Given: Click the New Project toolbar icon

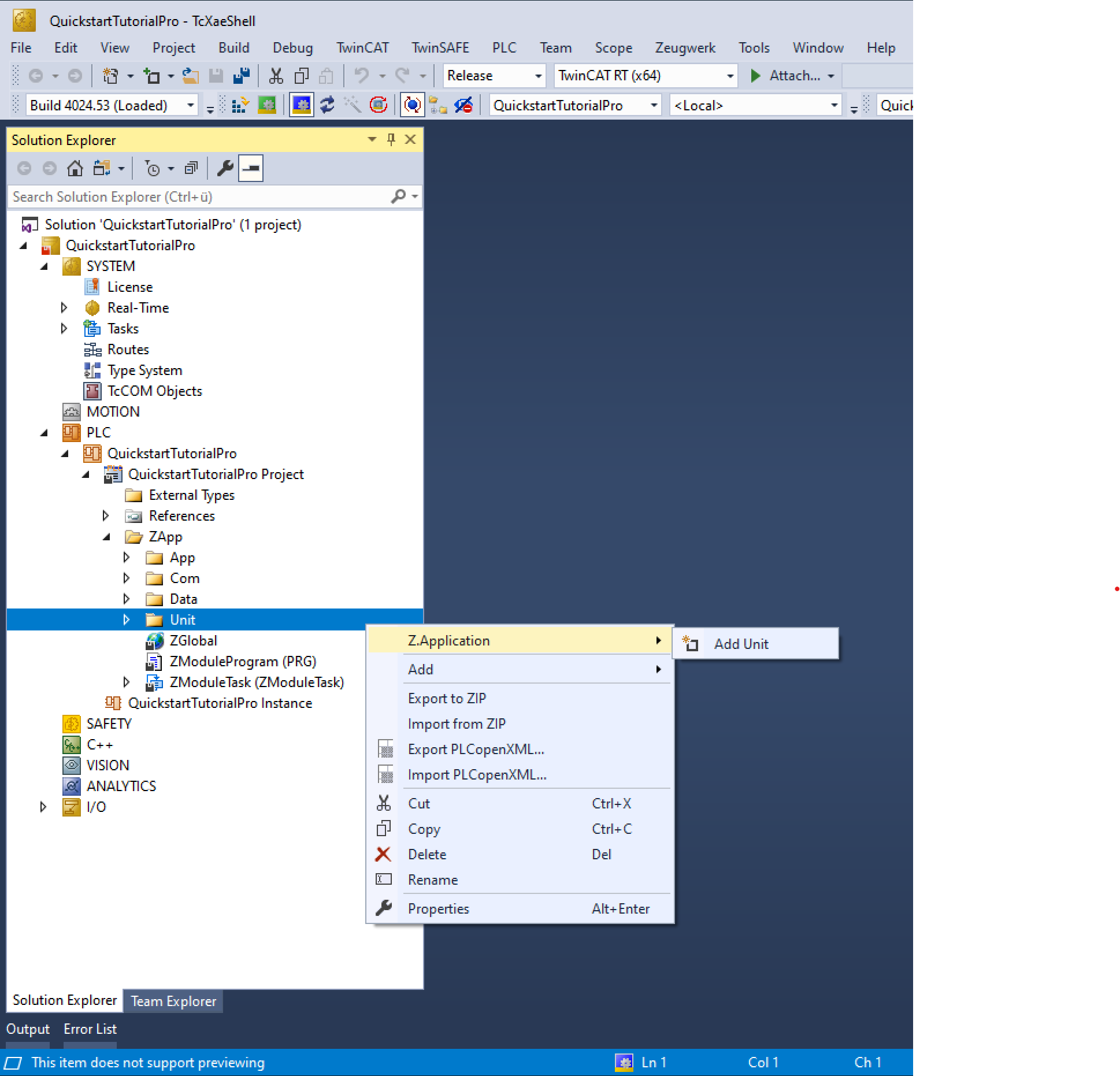Looking at the screenshot, I should [x=110, y=76].
